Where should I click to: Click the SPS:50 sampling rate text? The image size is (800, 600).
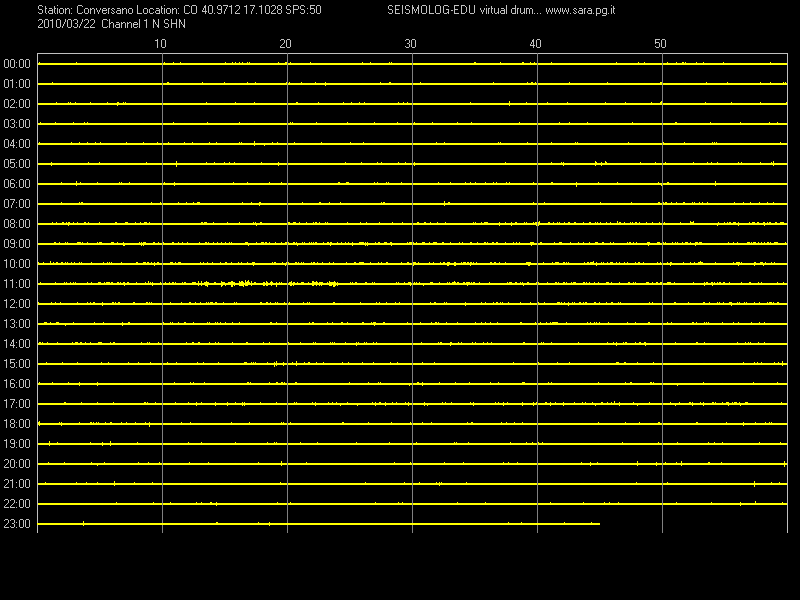click(304, 10)
